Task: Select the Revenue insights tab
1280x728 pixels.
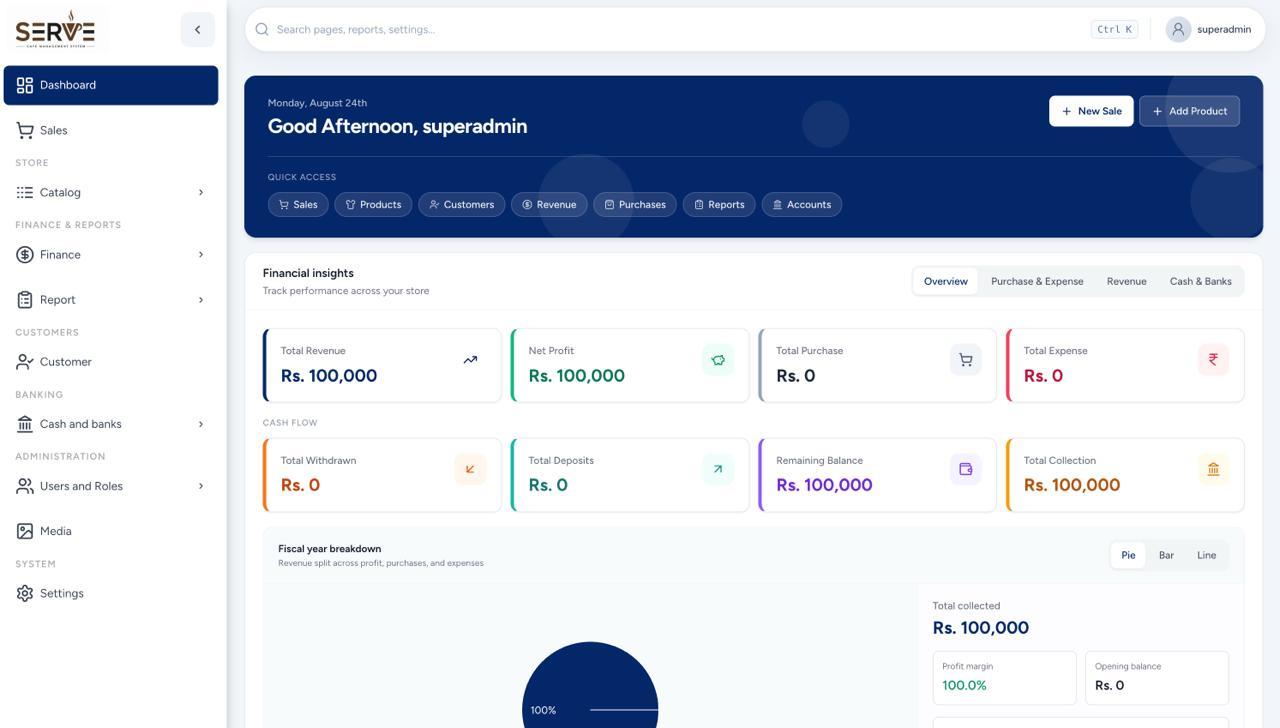Action: pyautogui.click(x=1126, y=281)
